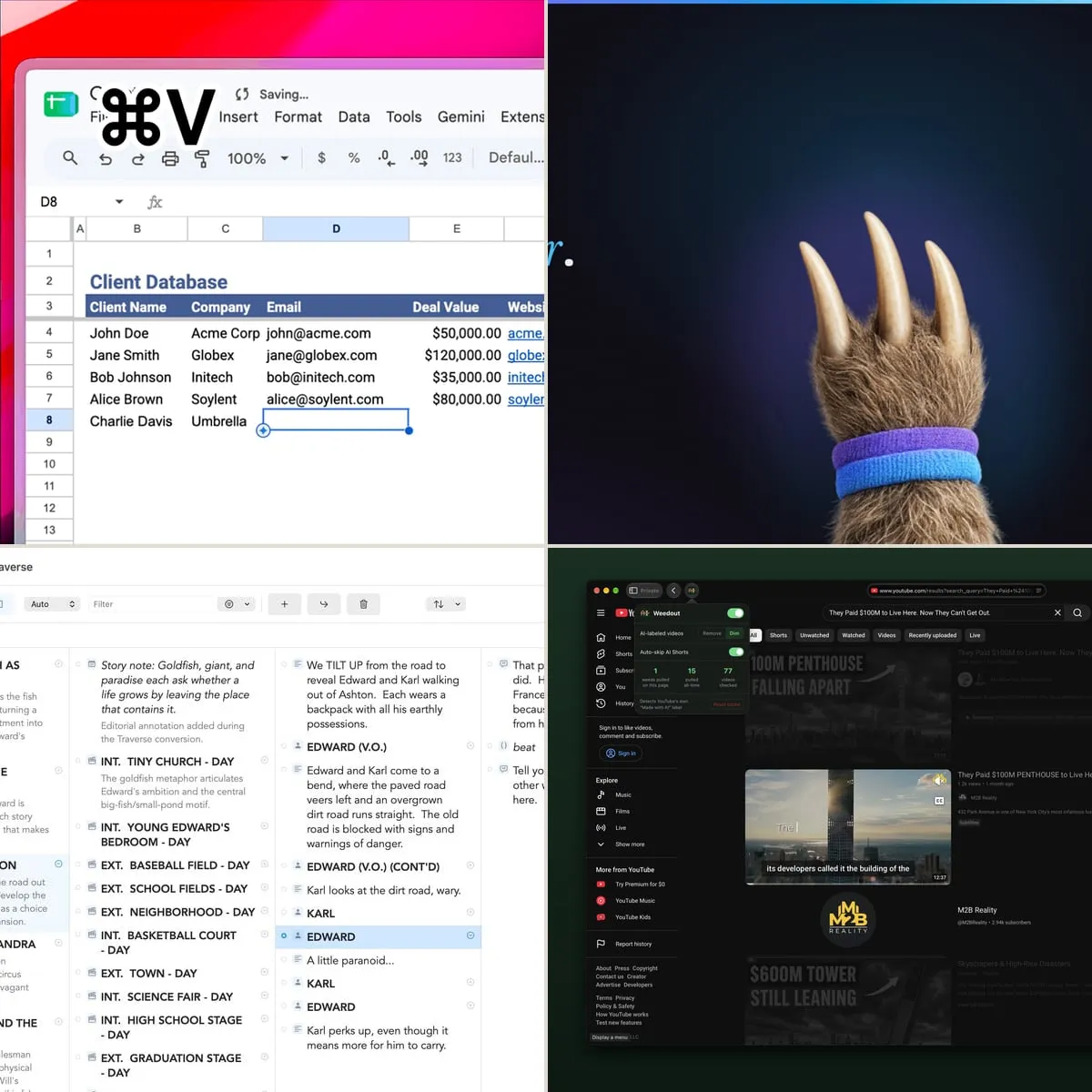The image size is (1092, 1092).
Task: Open YouTube hamburger guide menu
Action: (x=601, y=612)
